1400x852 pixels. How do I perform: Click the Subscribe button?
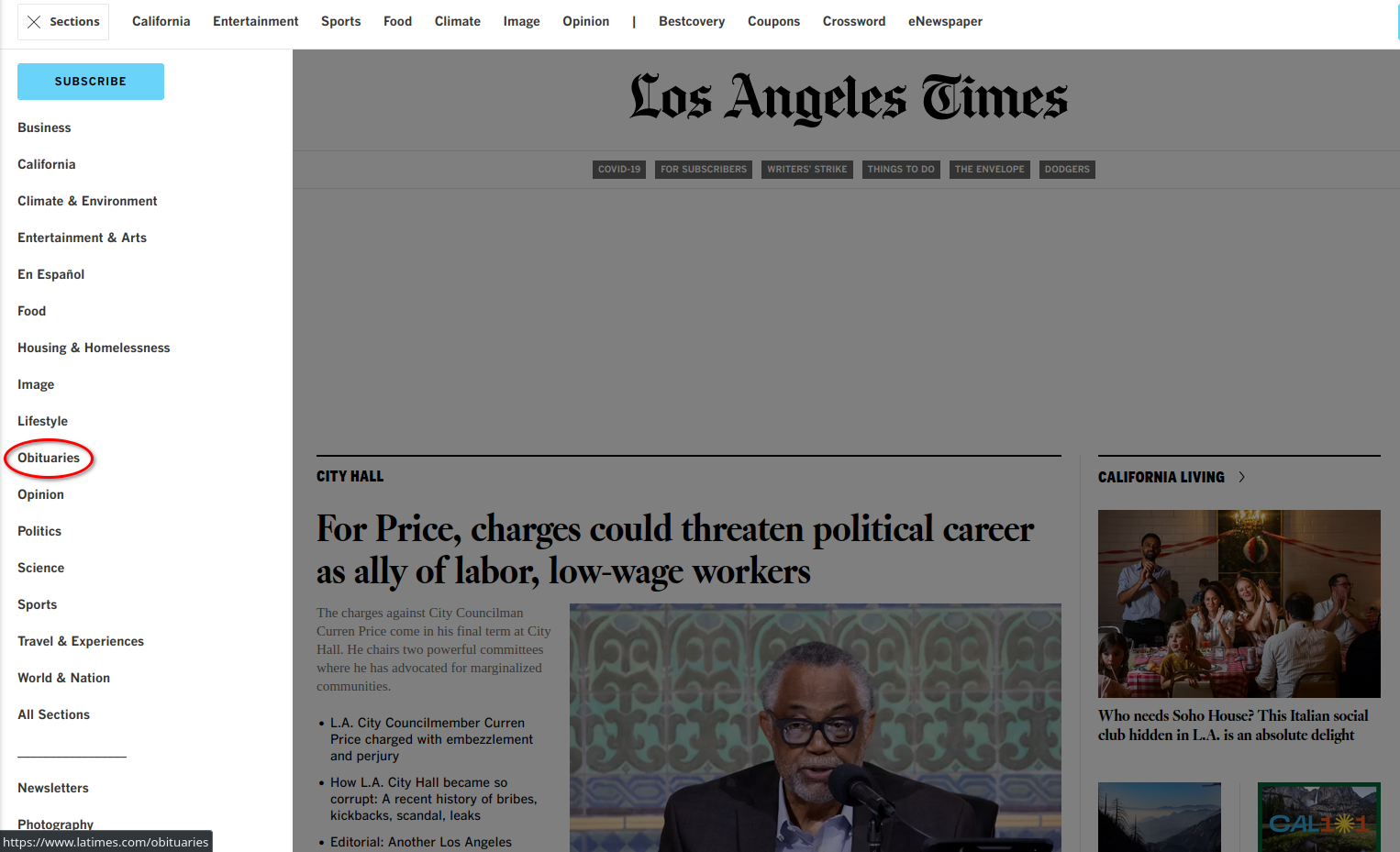coord(91,82)
